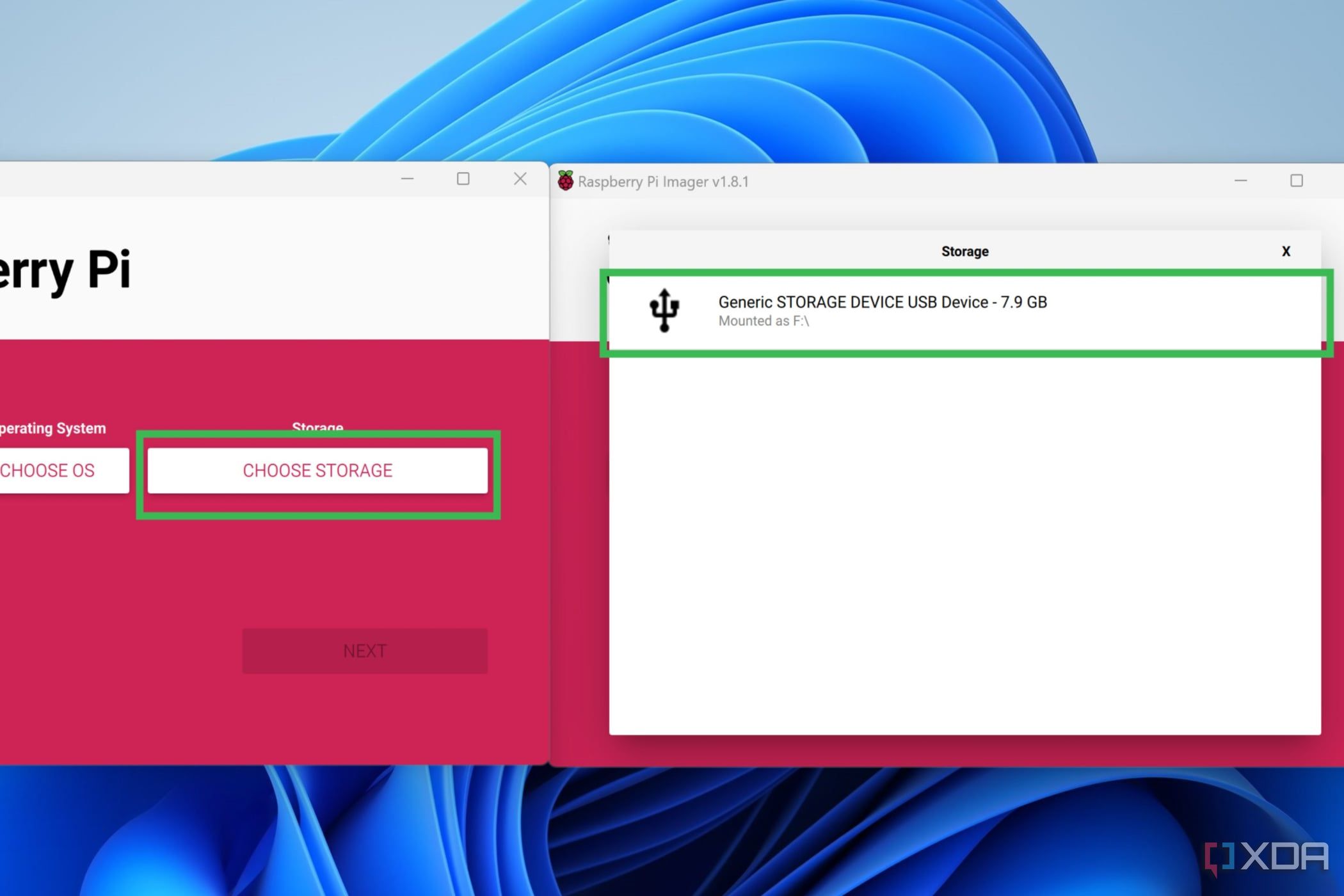Select Generic STORAGE DEVICE USB Device entry
Screen dimensions: 1344x896
tap(965, 312)
